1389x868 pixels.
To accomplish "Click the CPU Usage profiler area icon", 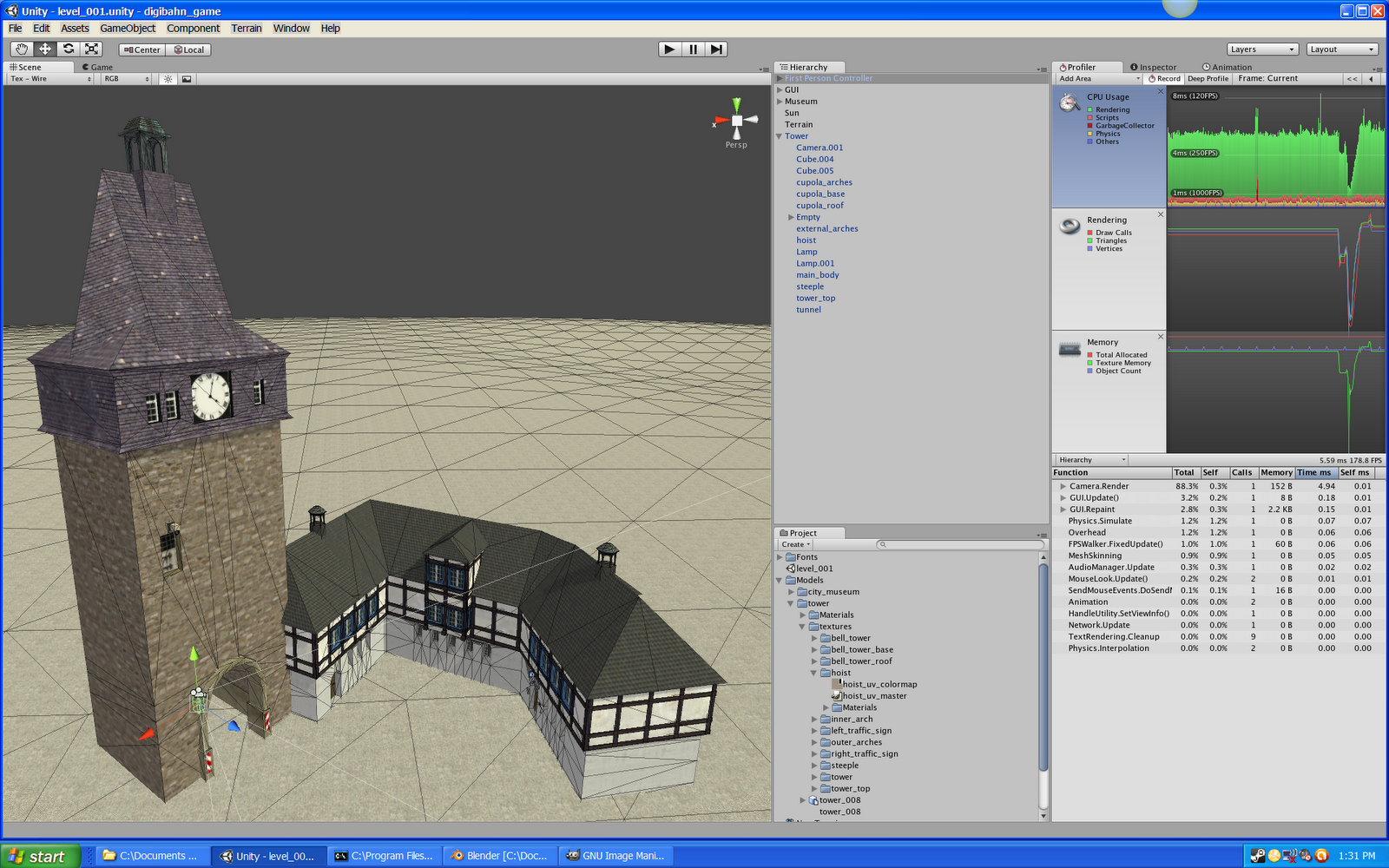I will tap(1069, 101).
